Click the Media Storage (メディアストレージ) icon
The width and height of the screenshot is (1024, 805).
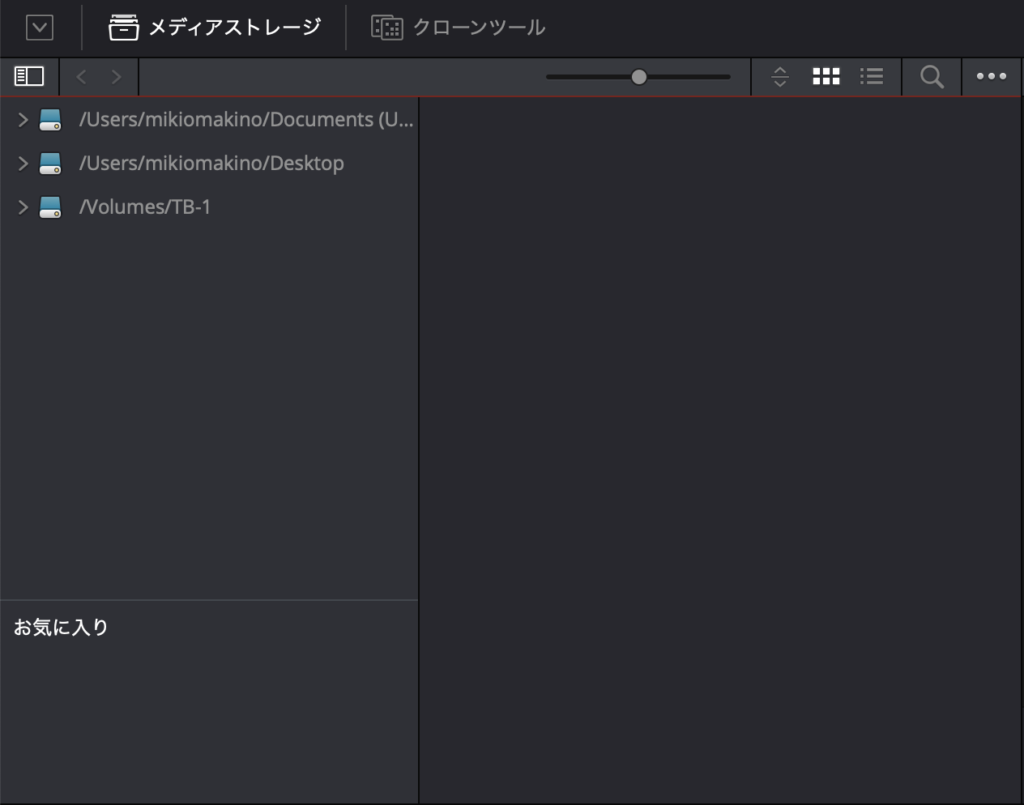pos(124,27)
